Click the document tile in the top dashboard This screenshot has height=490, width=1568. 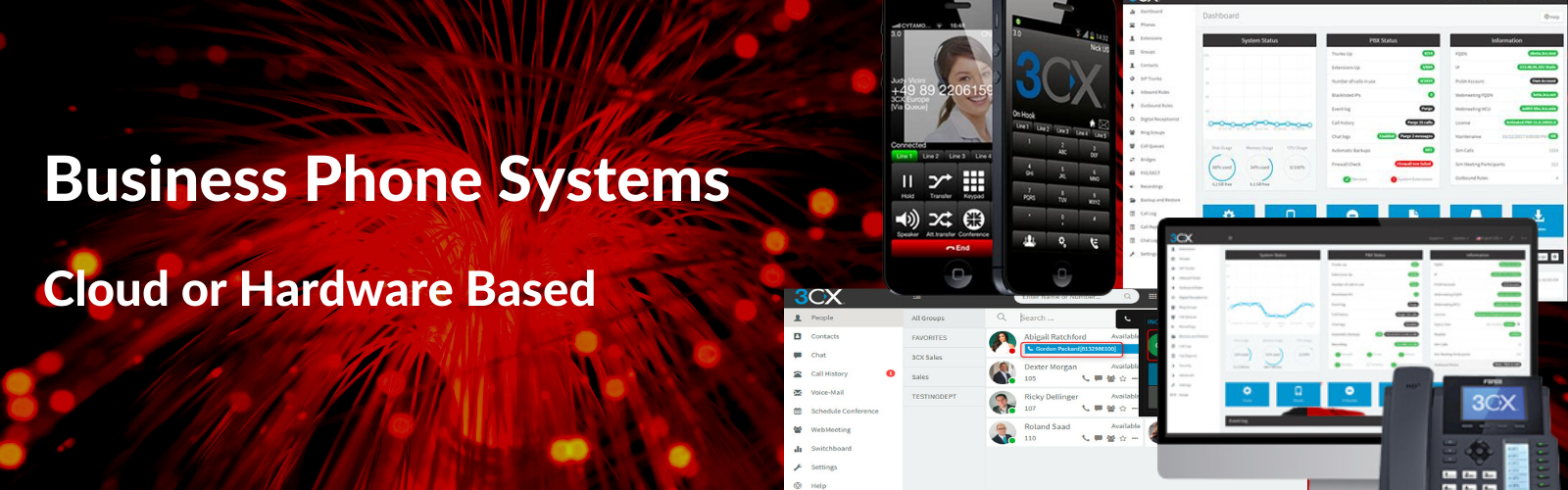1413,213
